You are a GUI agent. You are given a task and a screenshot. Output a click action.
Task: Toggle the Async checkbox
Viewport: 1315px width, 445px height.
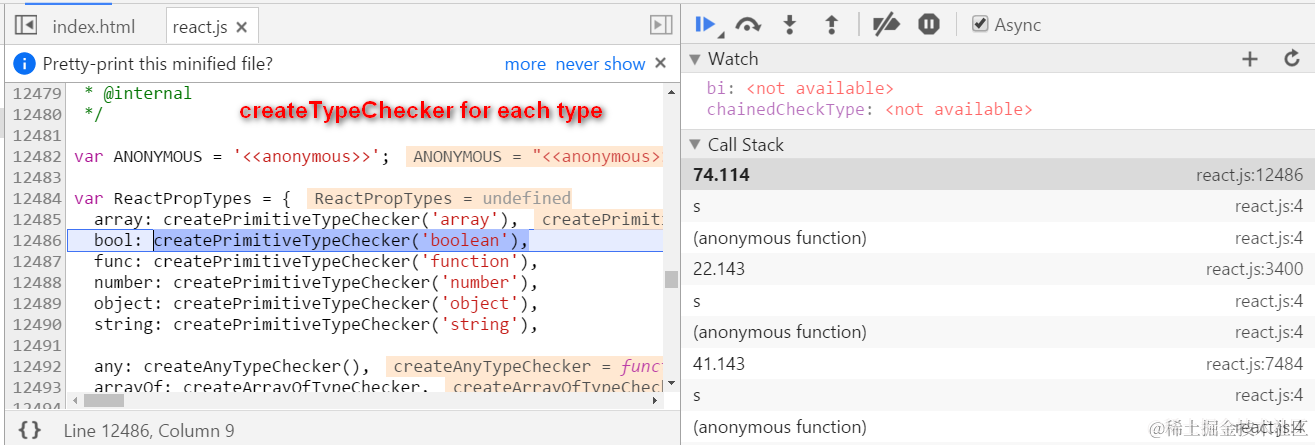(980, 25)
